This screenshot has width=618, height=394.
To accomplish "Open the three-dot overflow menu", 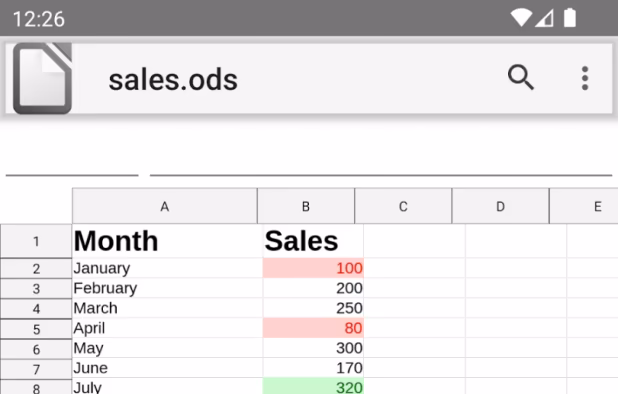I will pos(585,78).
